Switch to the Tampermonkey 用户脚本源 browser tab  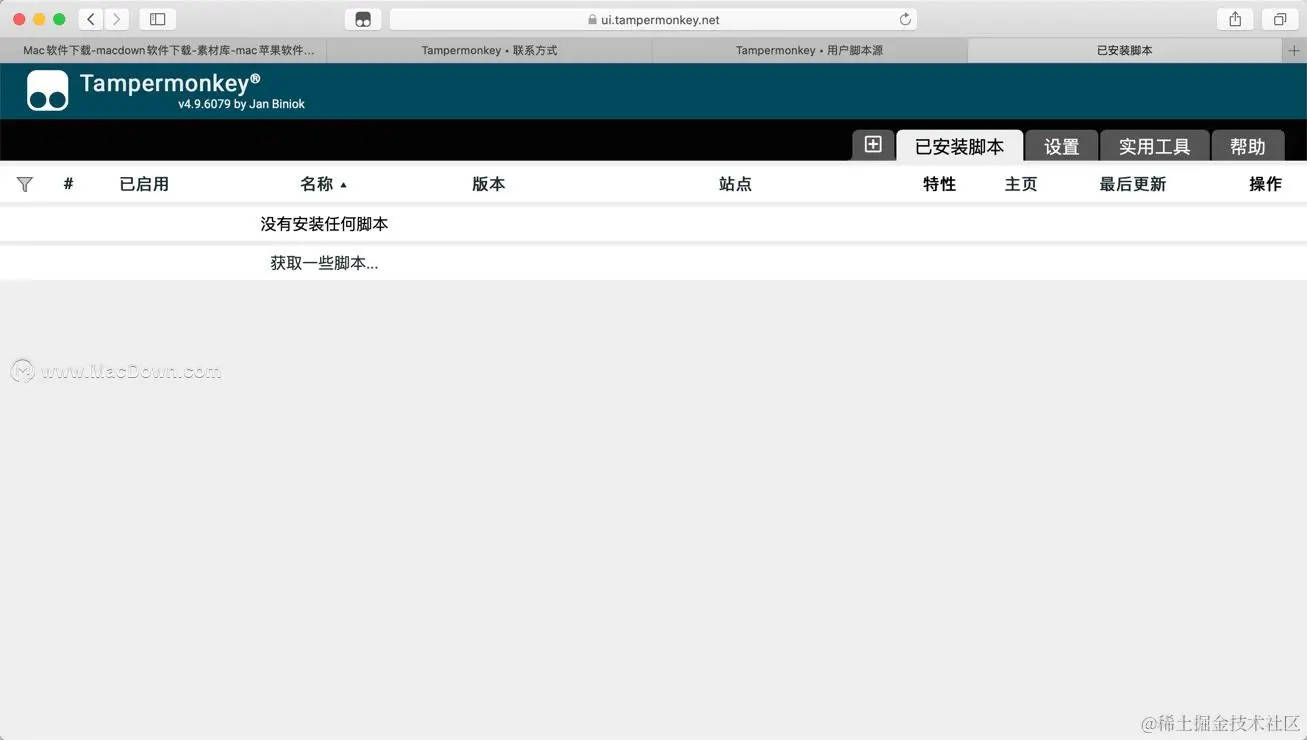(x=809, y=49)
